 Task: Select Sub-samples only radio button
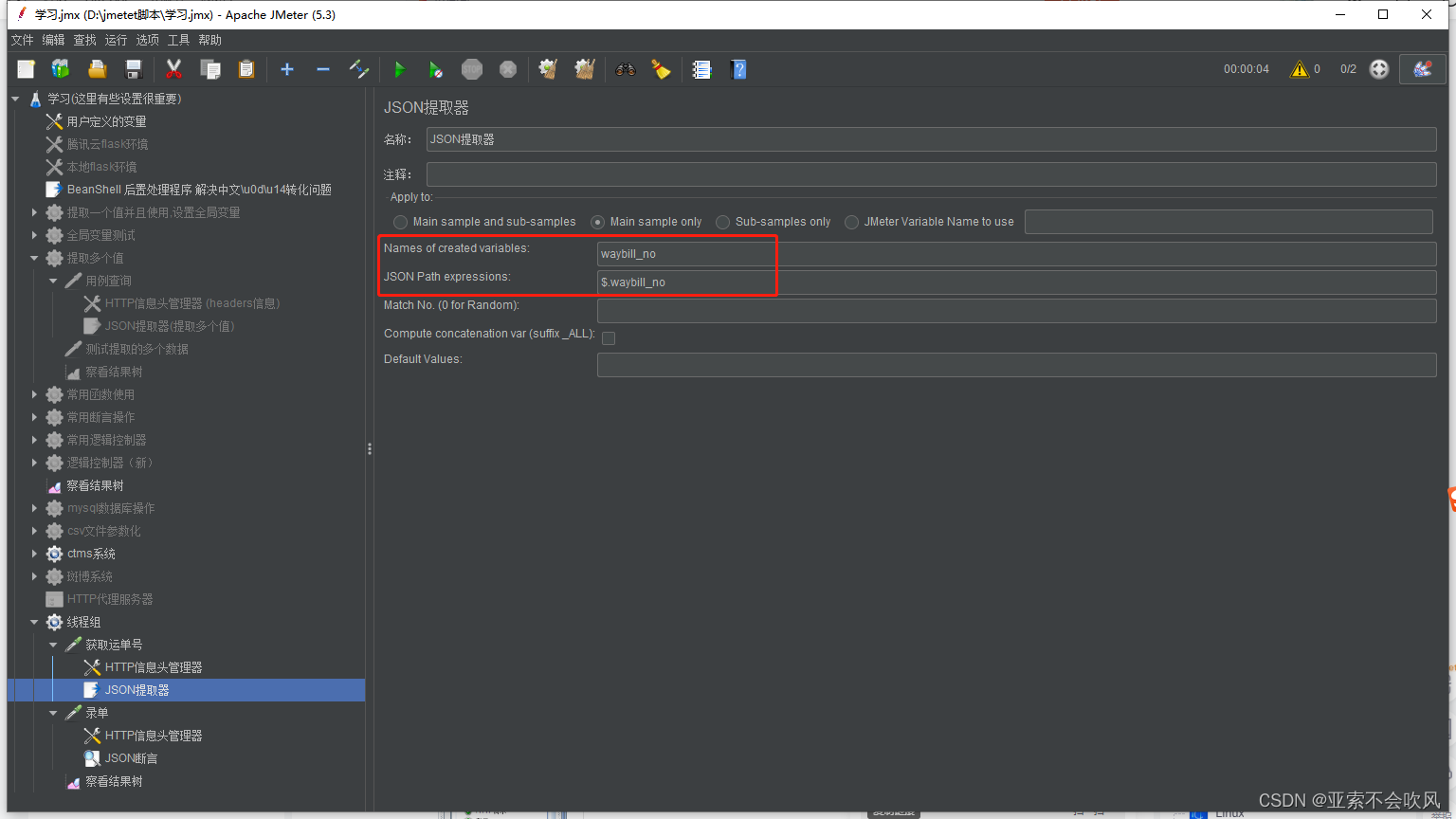coord(723,222)
